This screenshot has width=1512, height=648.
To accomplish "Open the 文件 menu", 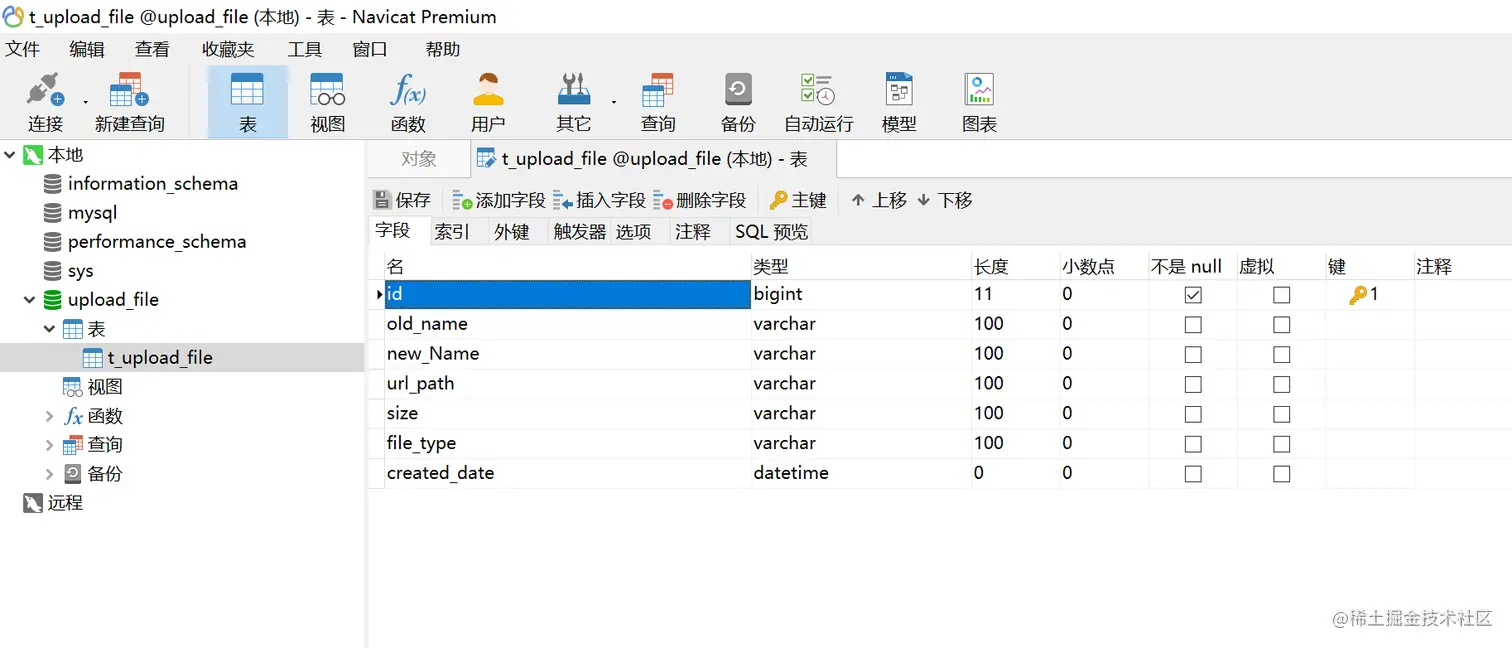I will click(x=22, y=49).
